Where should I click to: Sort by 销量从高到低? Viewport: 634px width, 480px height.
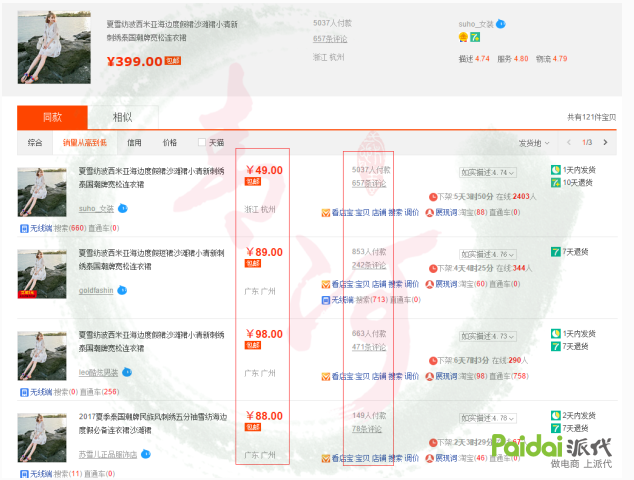[85, 142]
